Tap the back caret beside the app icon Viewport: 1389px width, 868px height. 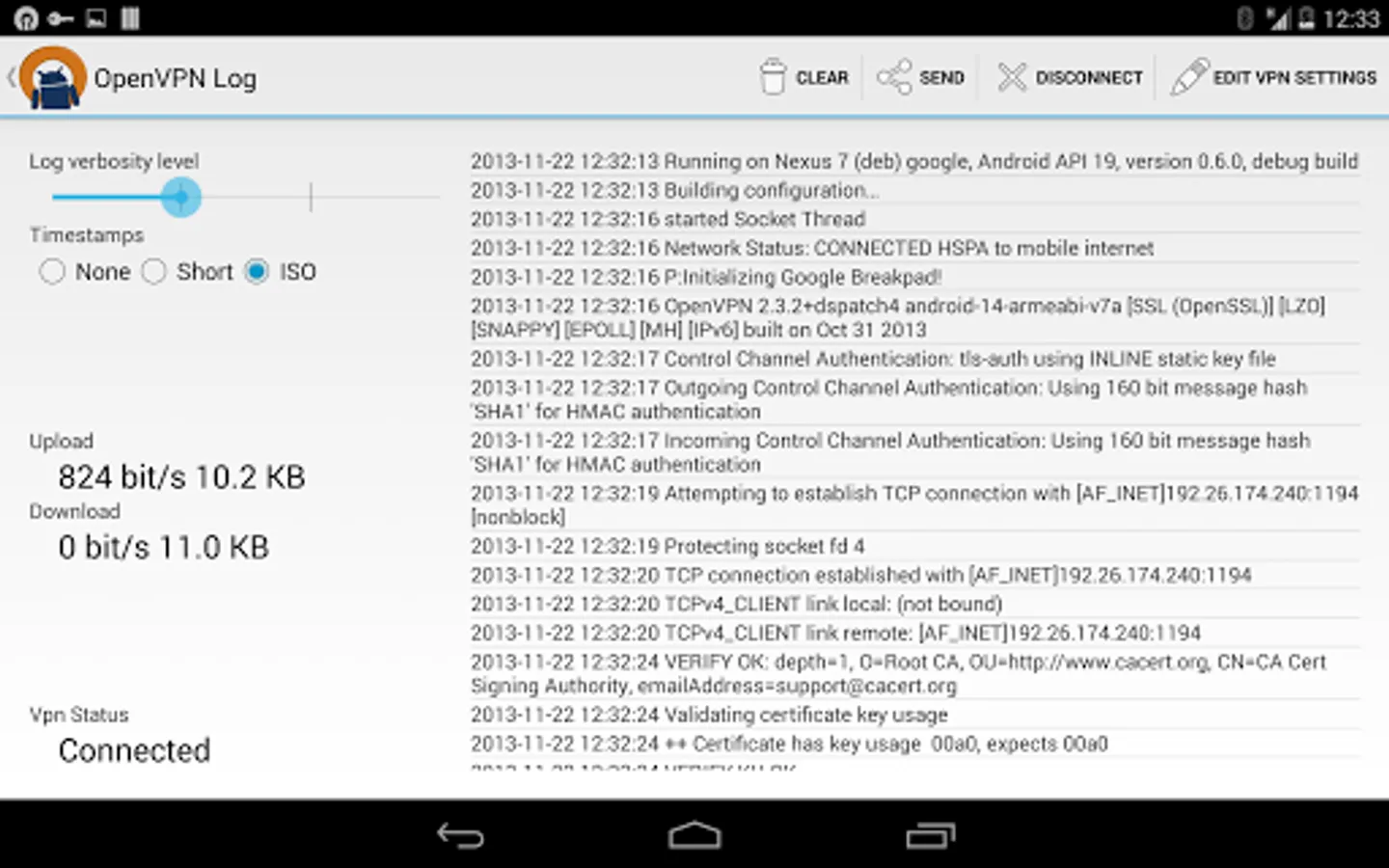coord(11,77)
